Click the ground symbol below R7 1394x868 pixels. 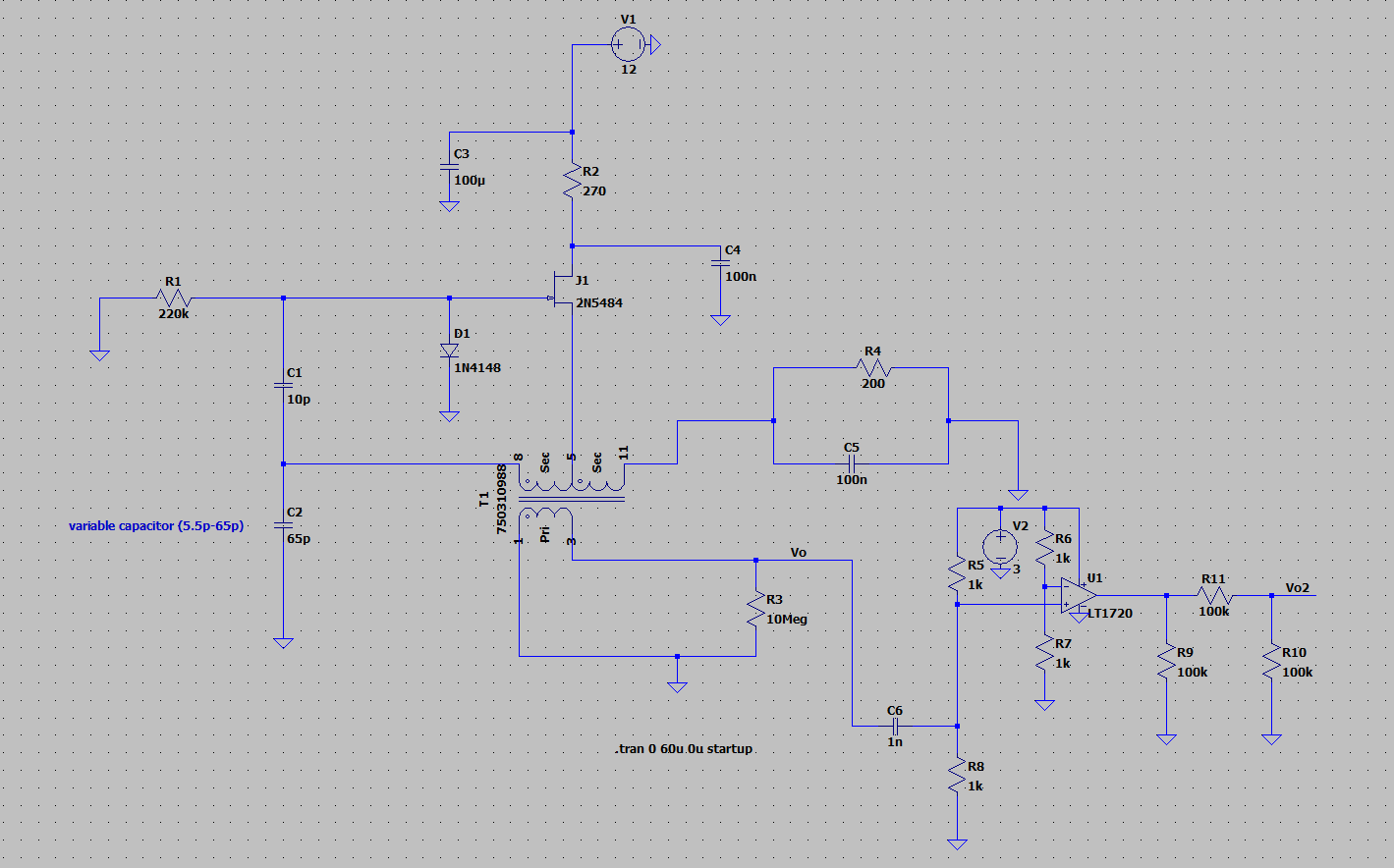point(1043,702)
